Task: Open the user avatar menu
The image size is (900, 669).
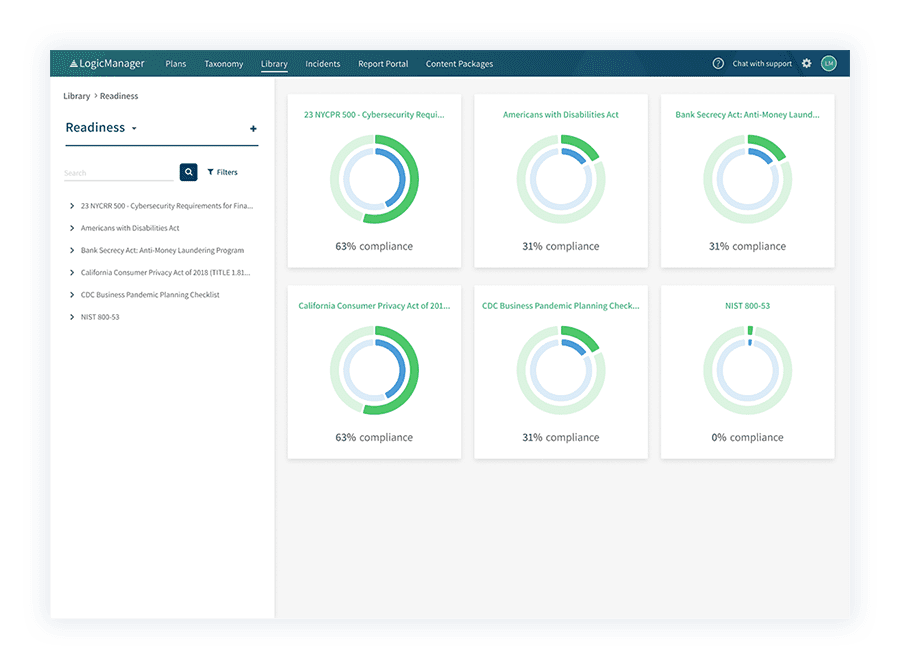Action: (x=829, y=64)
